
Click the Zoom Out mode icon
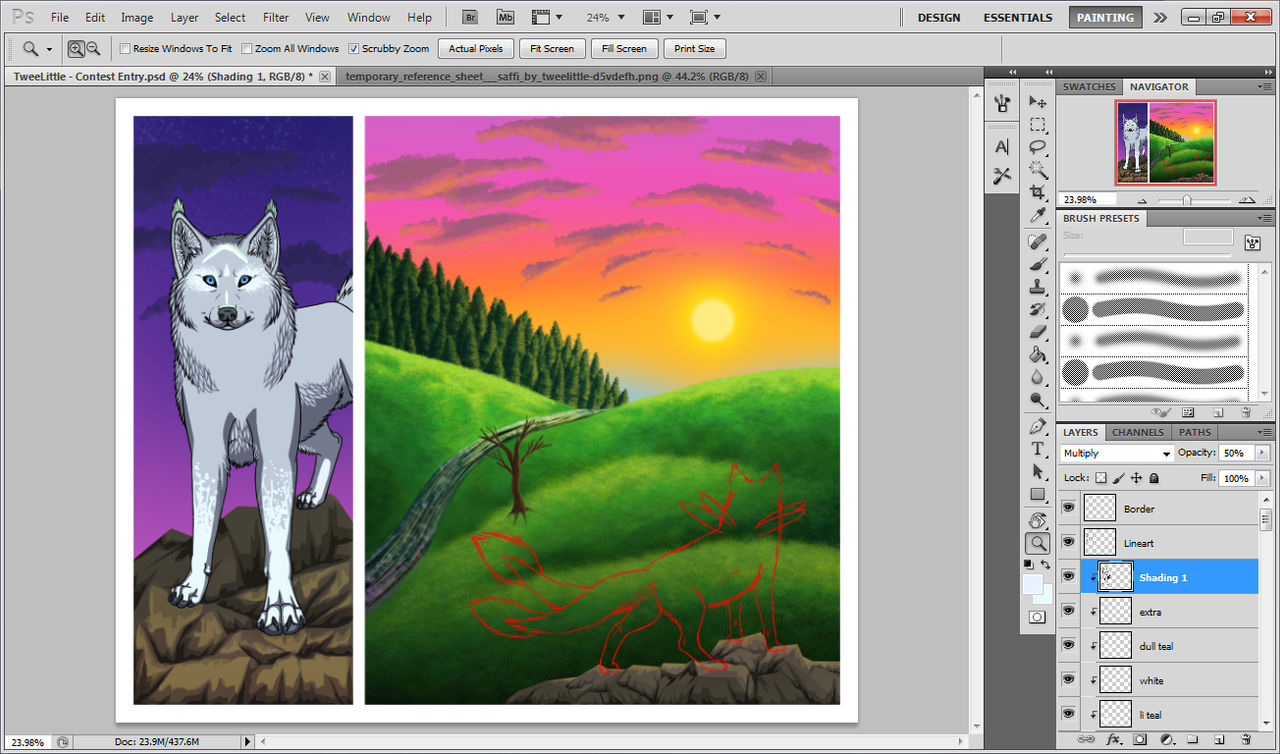[x=94, y=48]
